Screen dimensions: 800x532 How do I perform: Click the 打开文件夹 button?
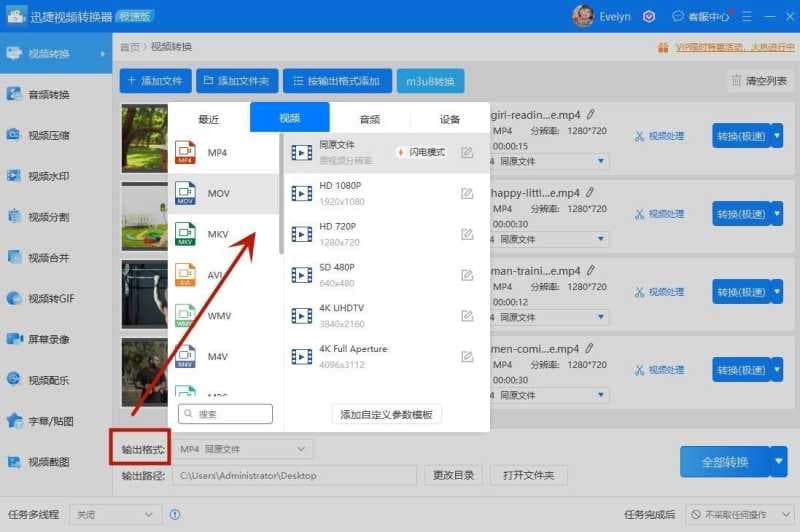coord(529,475)
